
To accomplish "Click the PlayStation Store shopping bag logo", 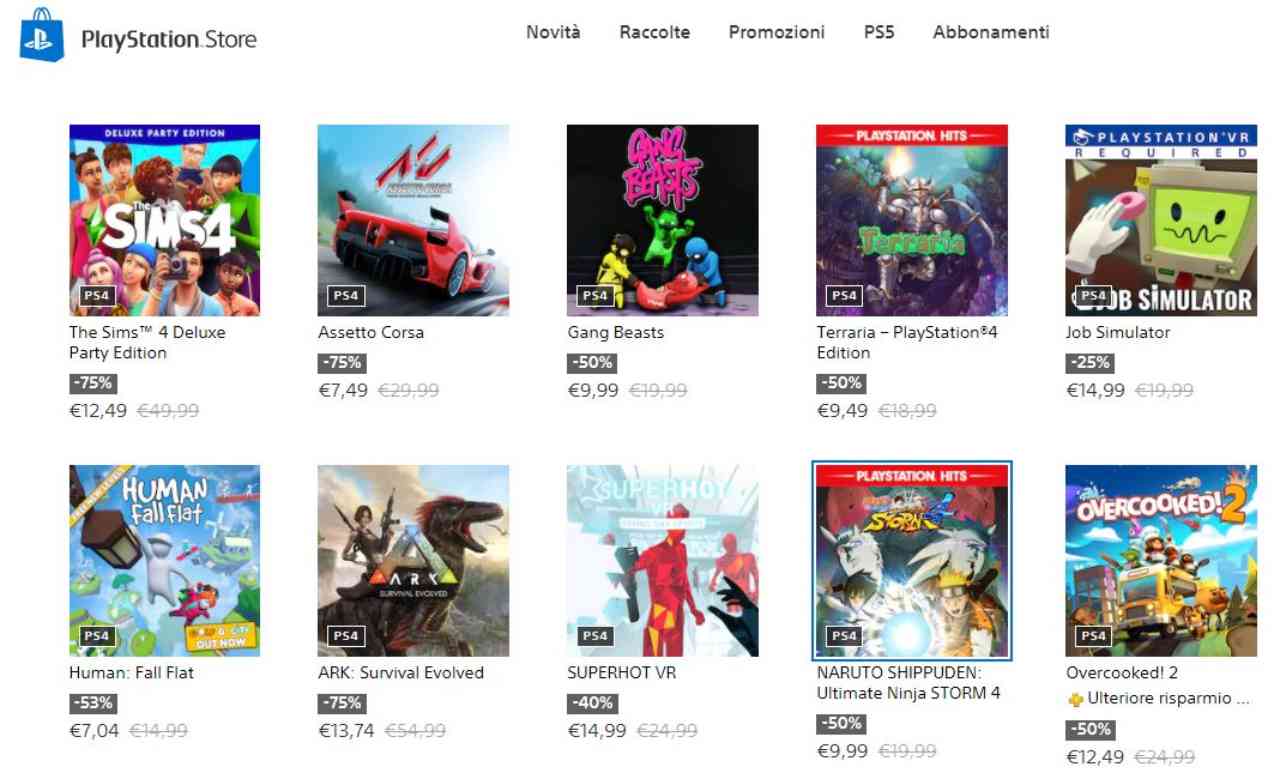I will coord(42,36).
